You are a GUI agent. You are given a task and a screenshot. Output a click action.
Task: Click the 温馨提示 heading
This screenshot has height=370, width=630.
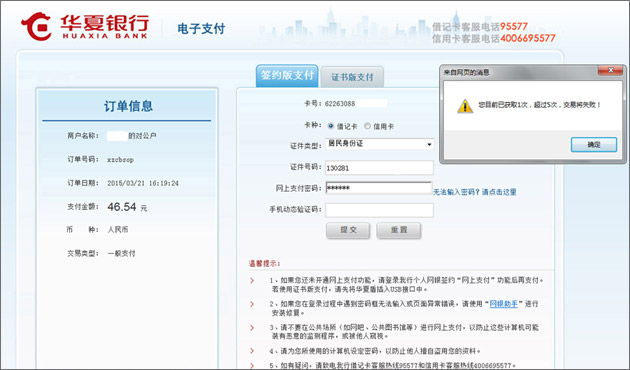click(264, 264)
